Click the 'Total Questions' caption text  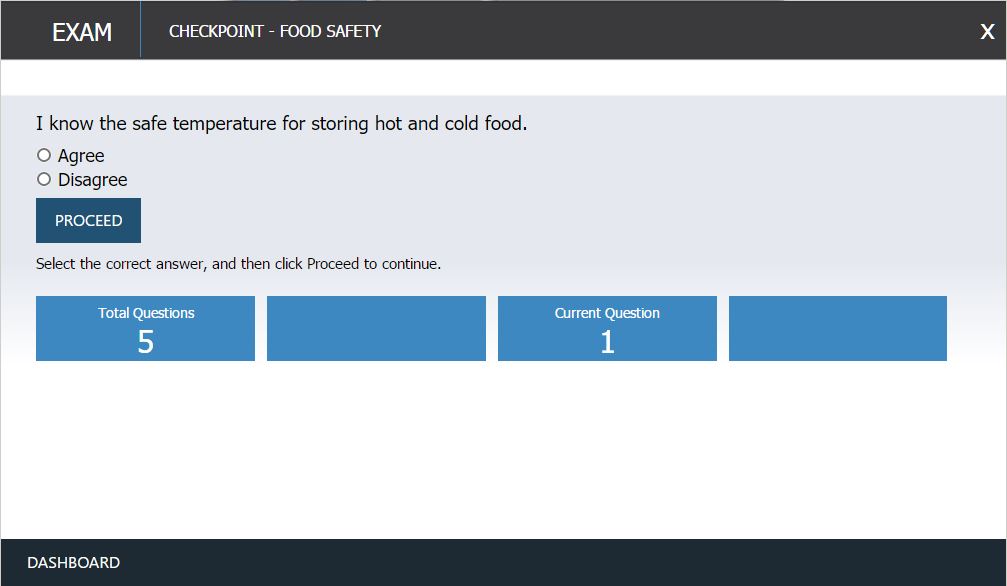(146, 313)
